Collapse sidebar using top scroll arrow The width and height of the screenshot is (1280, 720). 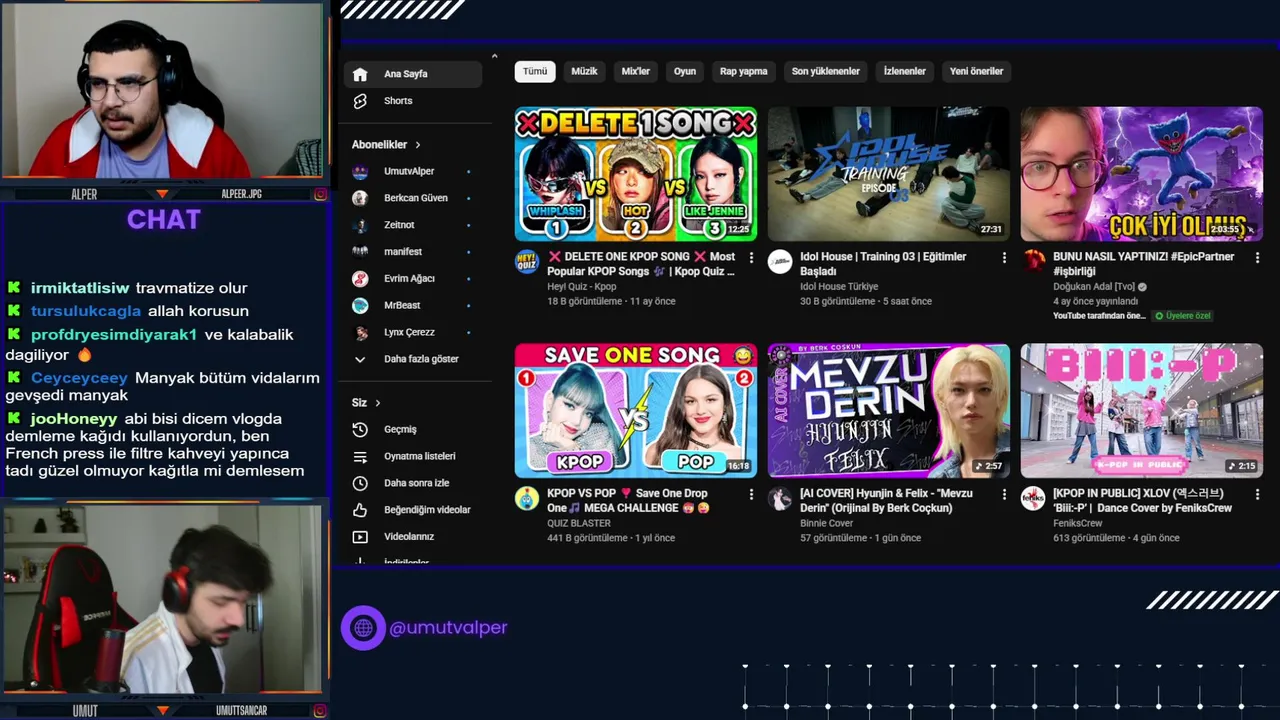[494, 56]
